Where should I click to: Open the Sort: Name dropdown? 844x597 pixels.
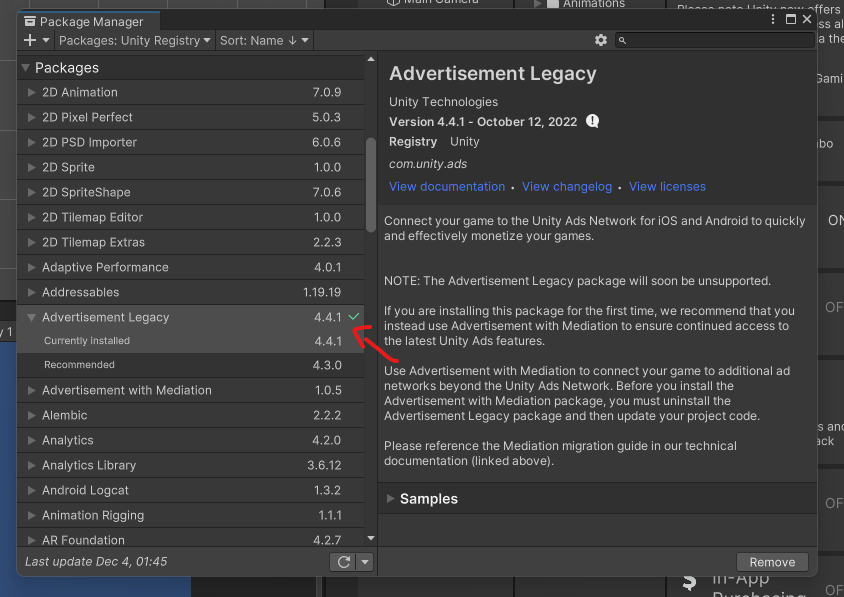tap(264, 40)
